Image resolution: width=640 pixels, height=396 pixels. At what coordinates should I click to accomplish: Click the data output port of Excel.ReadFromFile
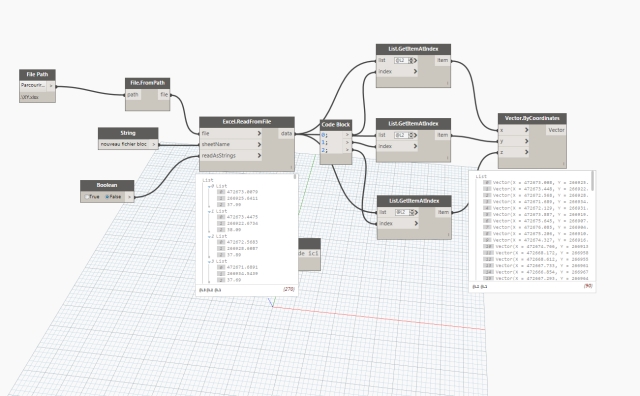(x=287, y=133)
